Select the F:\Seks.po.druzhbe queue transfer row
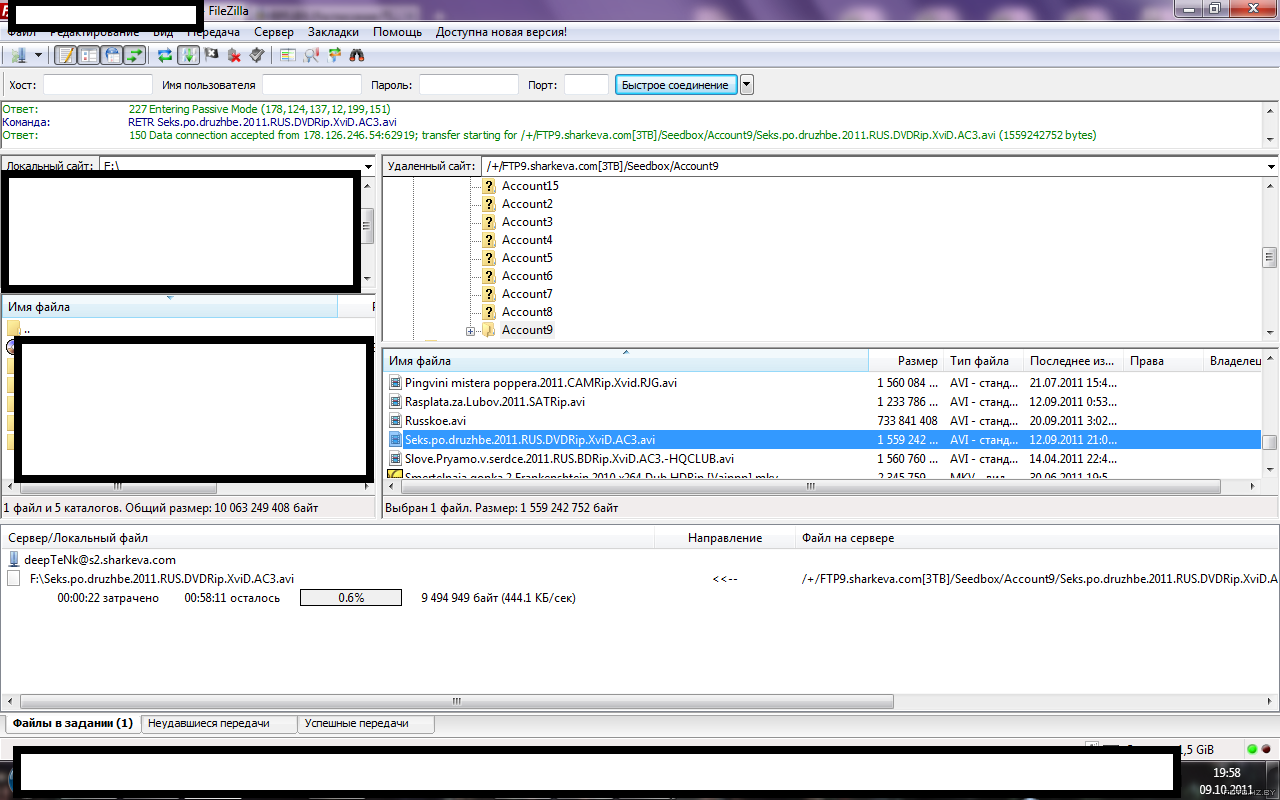The height and width of the screenshot is (800, 1280). (x=640, y=579)
